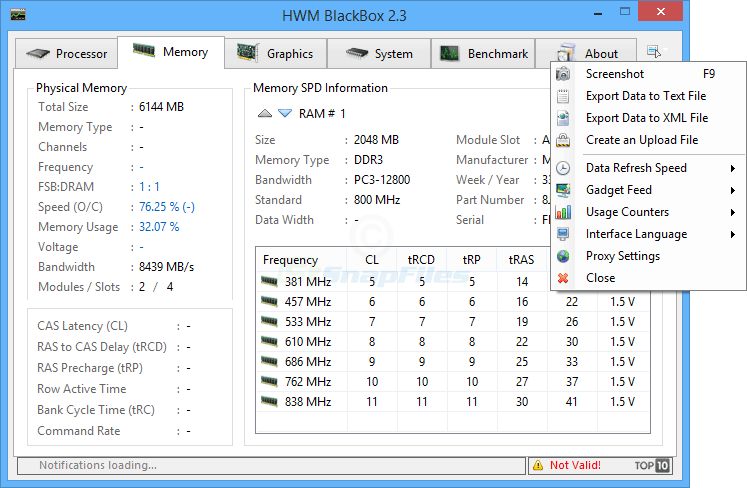The width and height of the screenshot is (747, 488).
Task: Expand the Data Refresh Speed submenu arrow
Action: (x=733, y=168)
